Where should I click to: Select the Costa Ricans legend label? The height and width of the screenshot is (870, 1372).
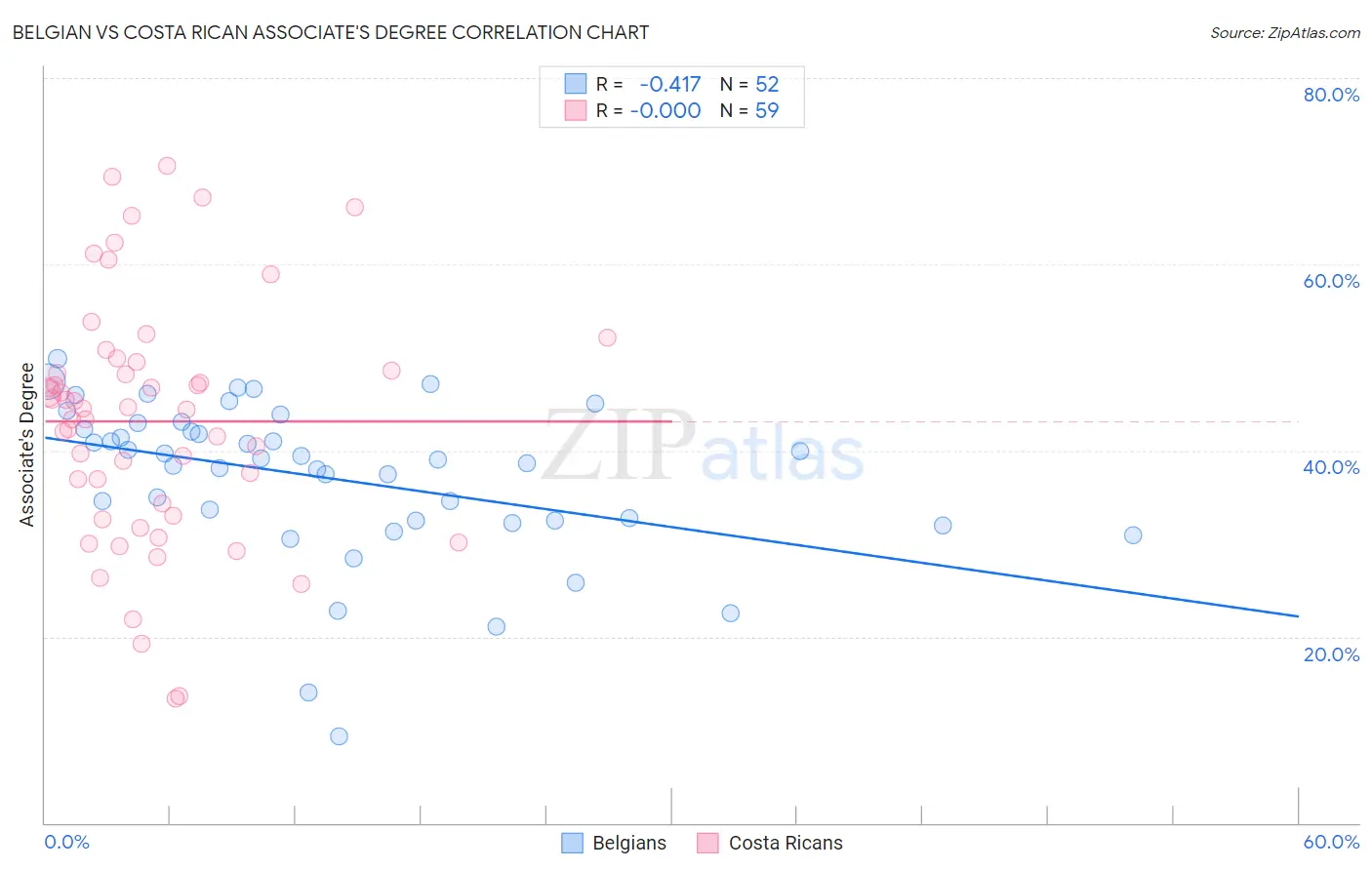point(786,843)
